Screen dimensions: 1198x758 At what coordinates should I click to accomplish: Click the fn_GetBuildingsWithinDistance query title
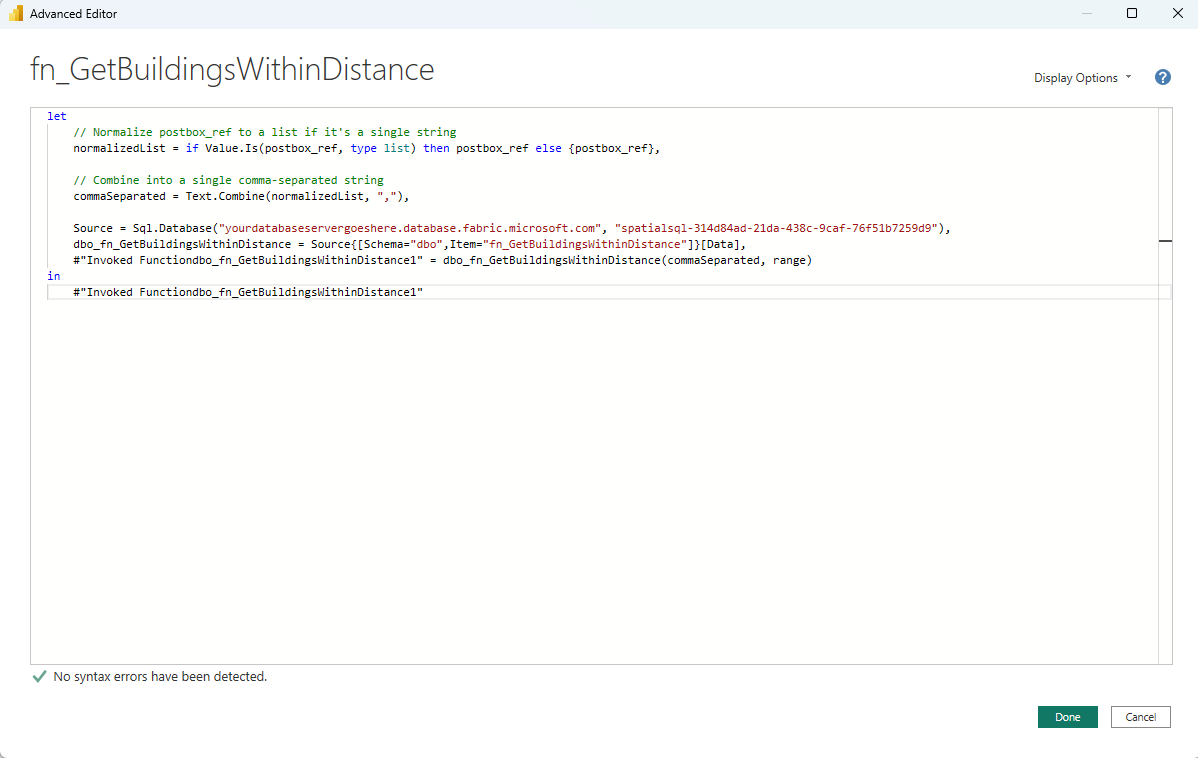(233, 69)
